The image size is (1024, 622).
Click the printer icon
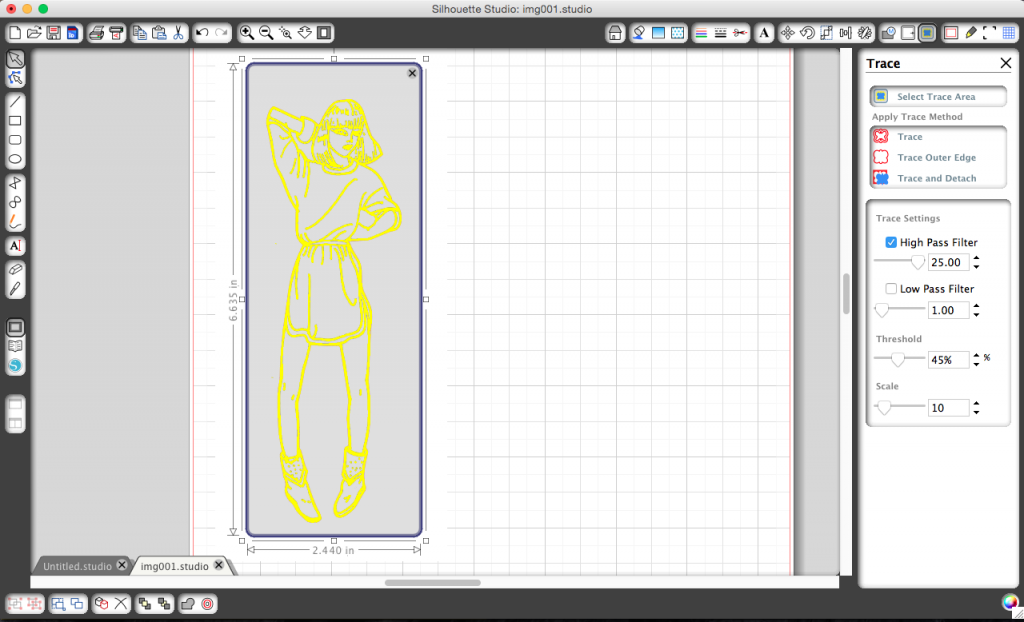97,33
